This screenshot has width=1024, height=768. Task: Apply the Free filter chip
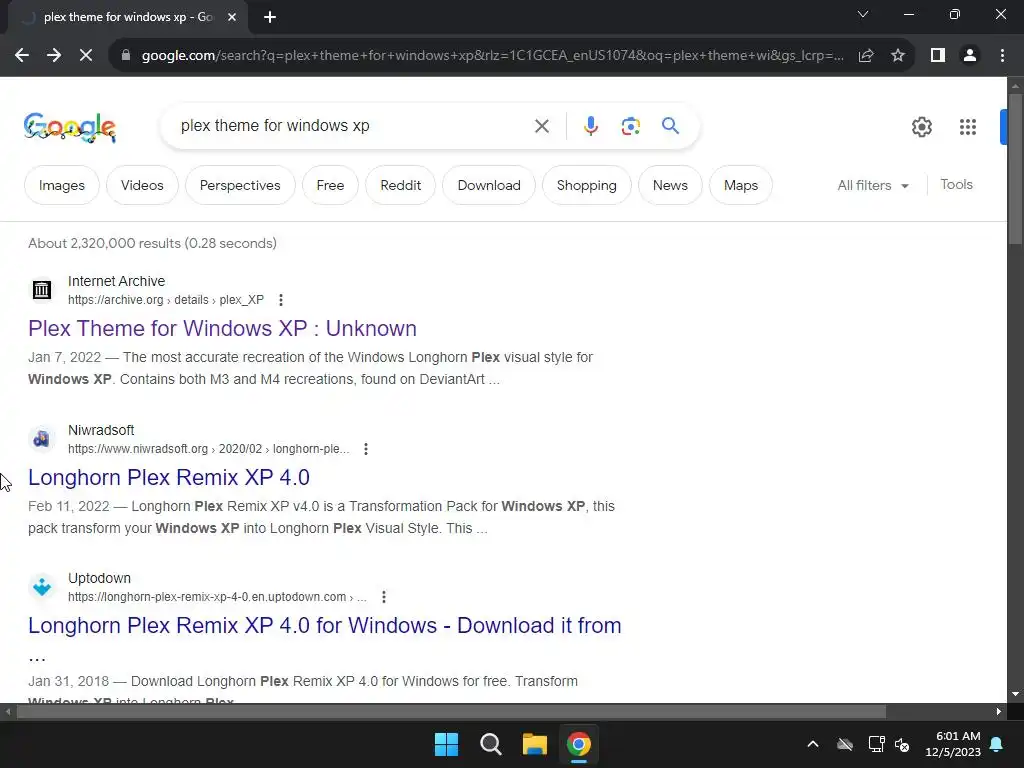click(330, 185)
